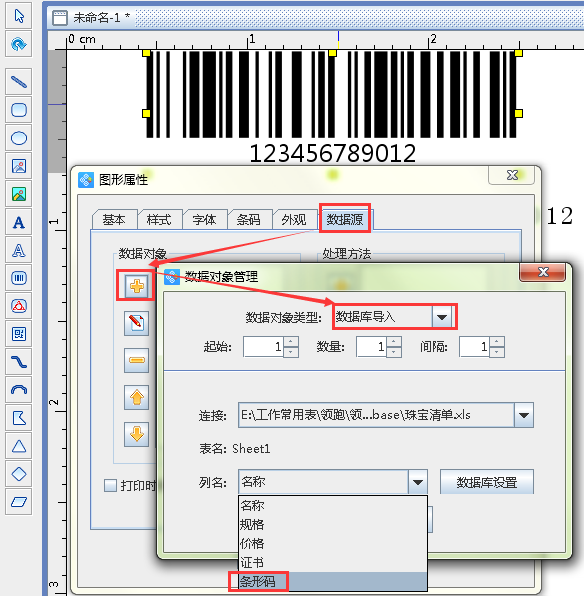Decrease the 间隔 value stepper
Screen dimensions: 584x596
tap(497, 352)
